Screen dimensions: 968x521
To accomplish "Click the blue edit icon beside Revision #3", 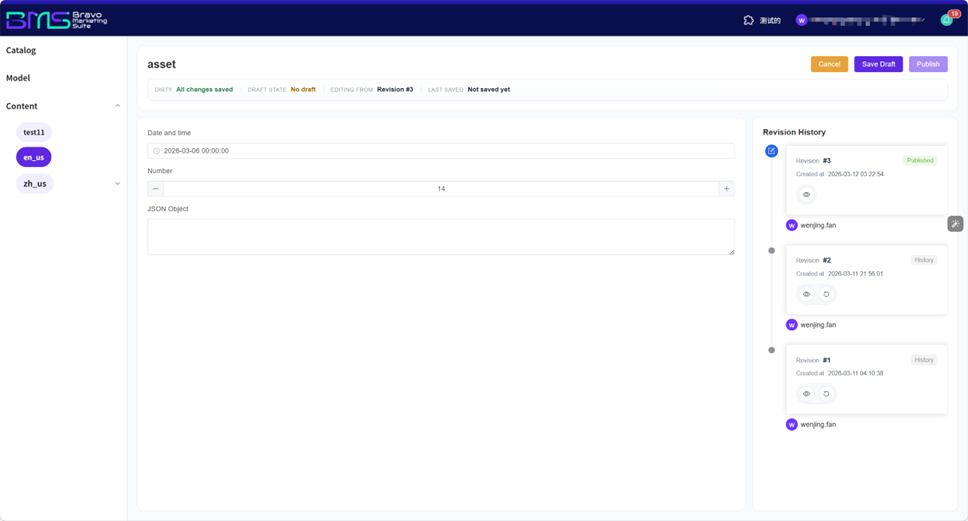I will point(771,151).
